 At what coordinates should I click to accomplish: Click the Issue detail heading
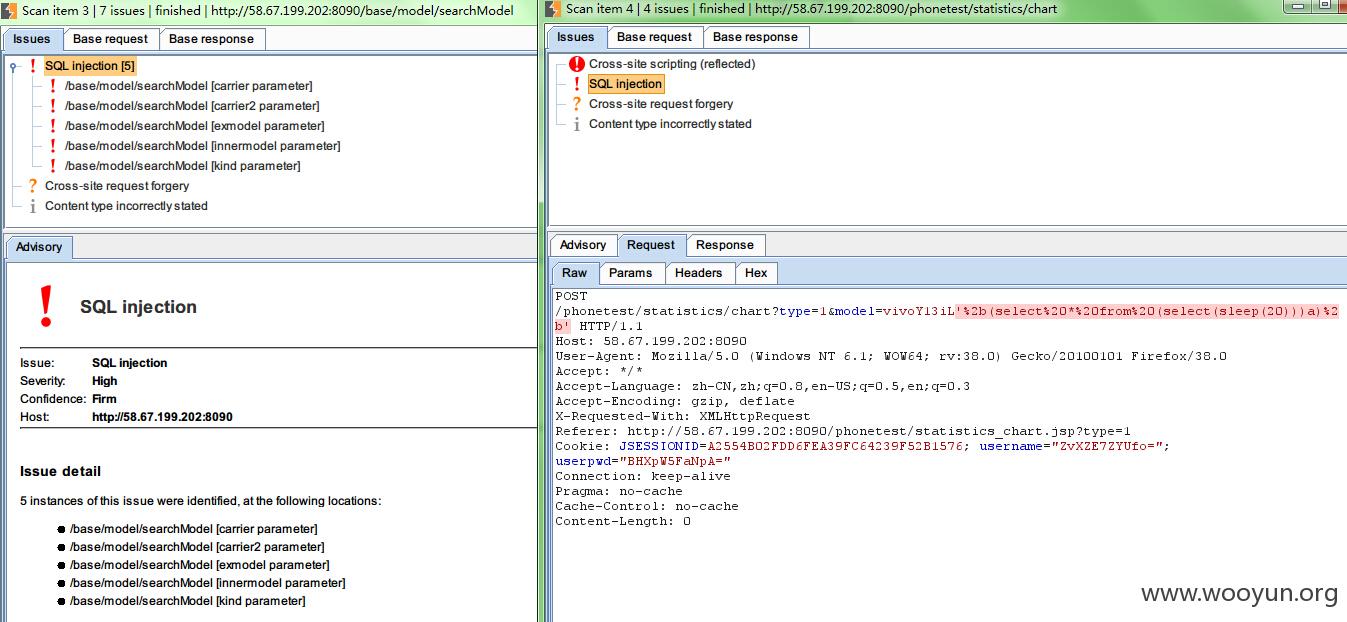[x=60, y=471]
